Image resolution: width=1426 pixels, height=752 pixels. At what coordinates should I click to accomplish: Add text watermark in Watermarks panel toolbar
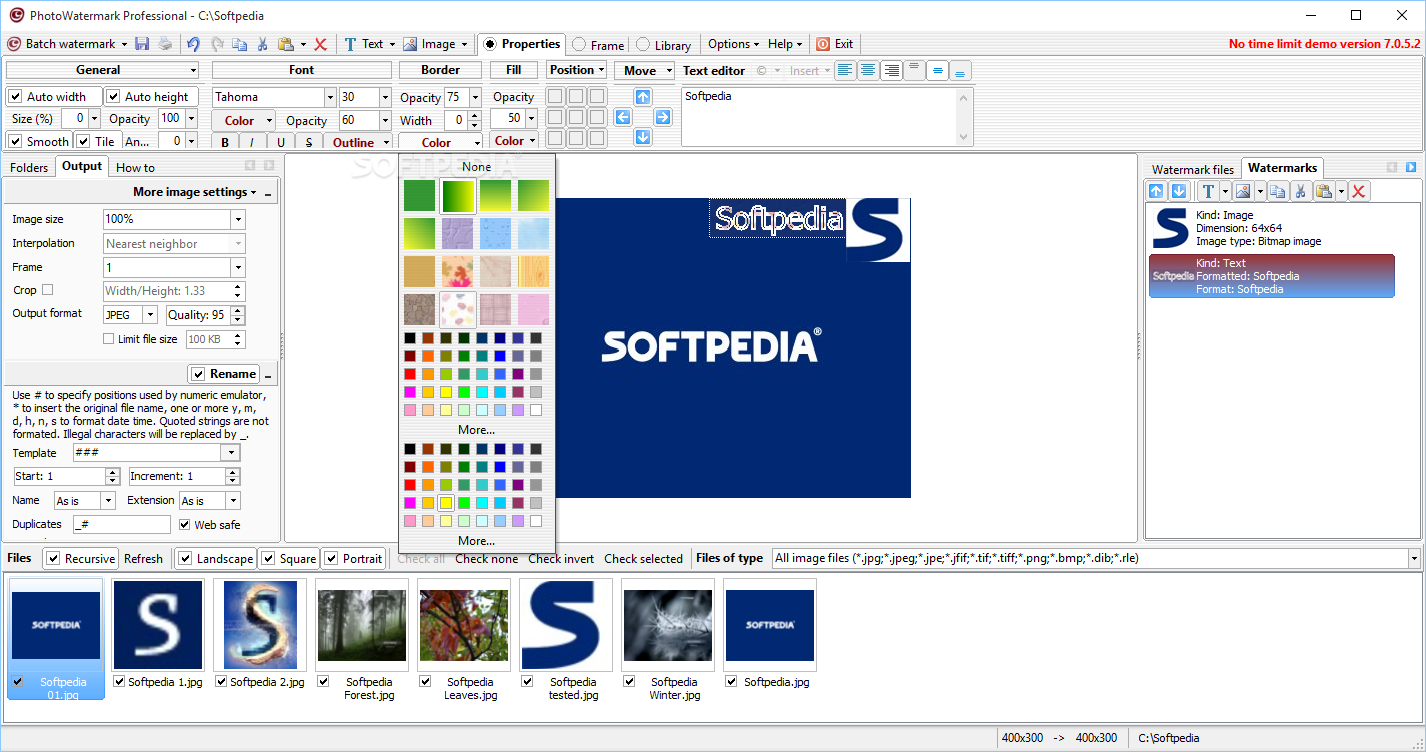pos(1208,191)
